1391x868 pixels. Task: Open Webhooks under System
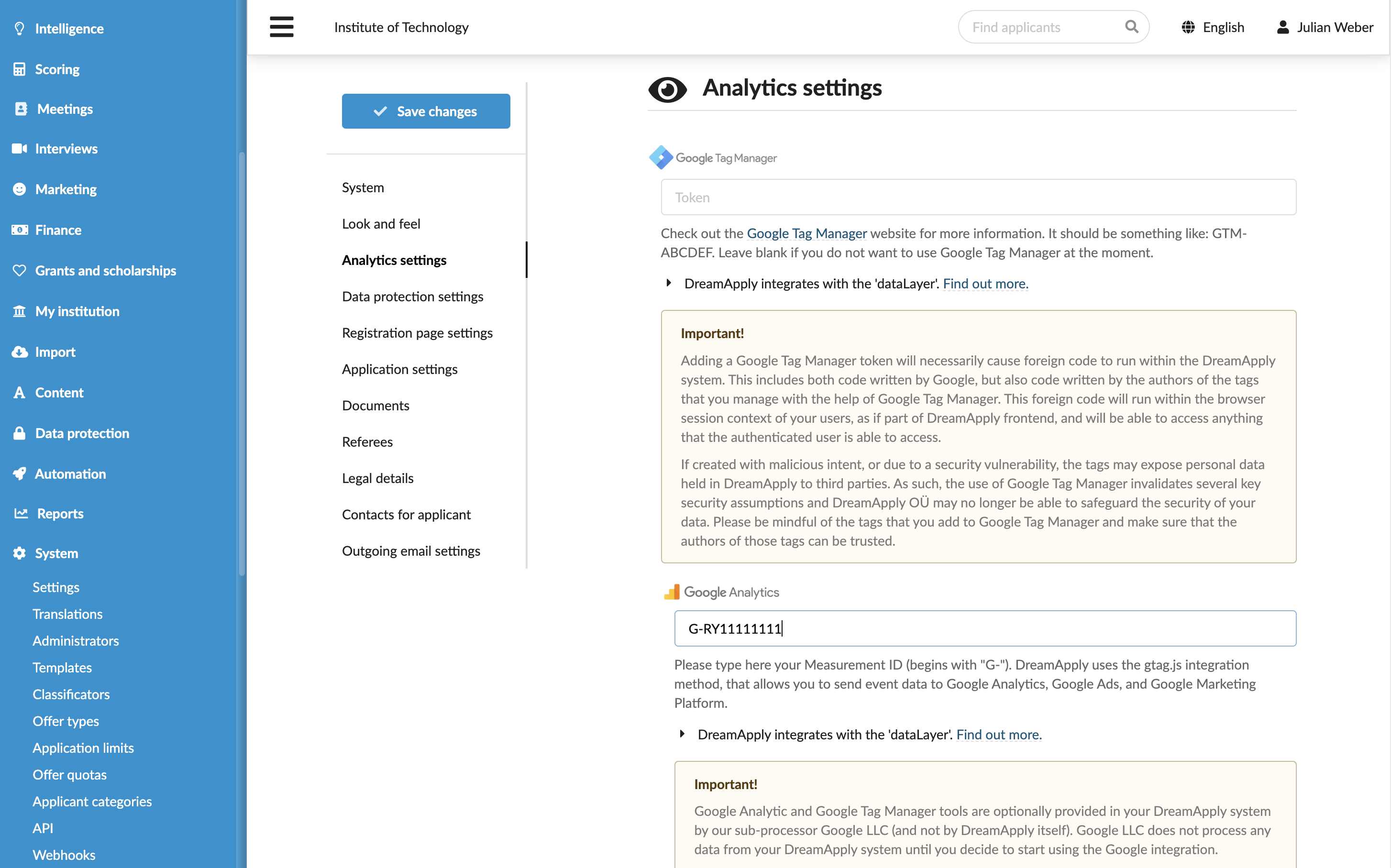[64, 855]
